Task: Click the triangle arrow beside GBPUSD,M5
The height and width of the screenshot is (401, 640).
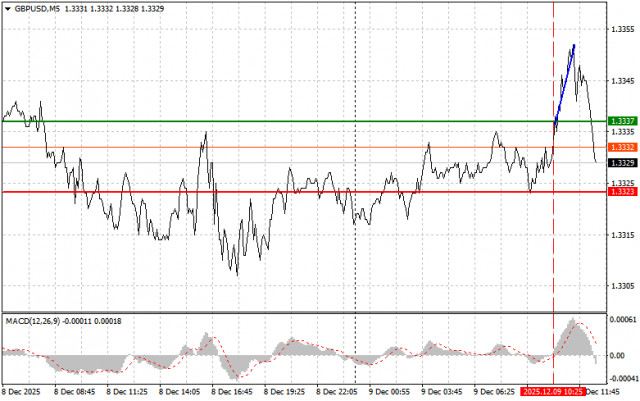Action: click(x=8, y=9)
